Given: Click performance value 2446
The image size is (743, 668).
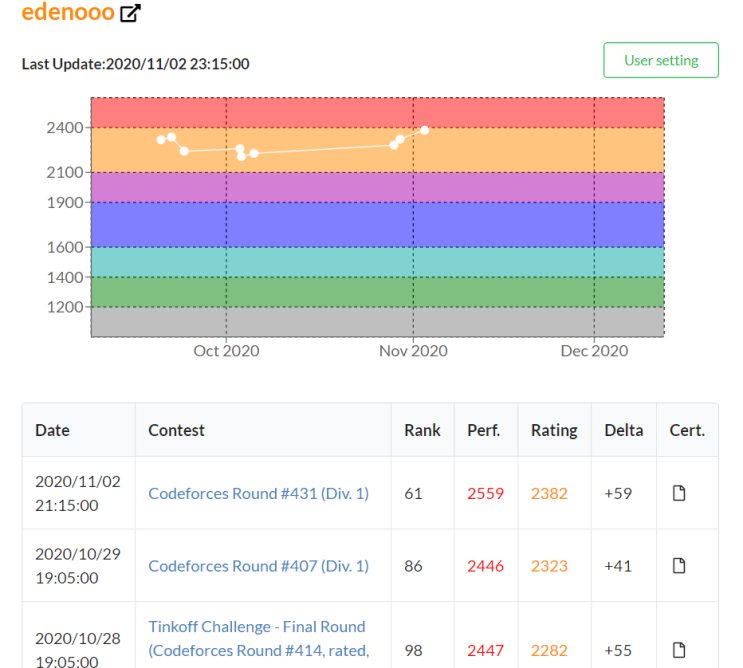Looking at the screenshot, I should click(485, 566).
